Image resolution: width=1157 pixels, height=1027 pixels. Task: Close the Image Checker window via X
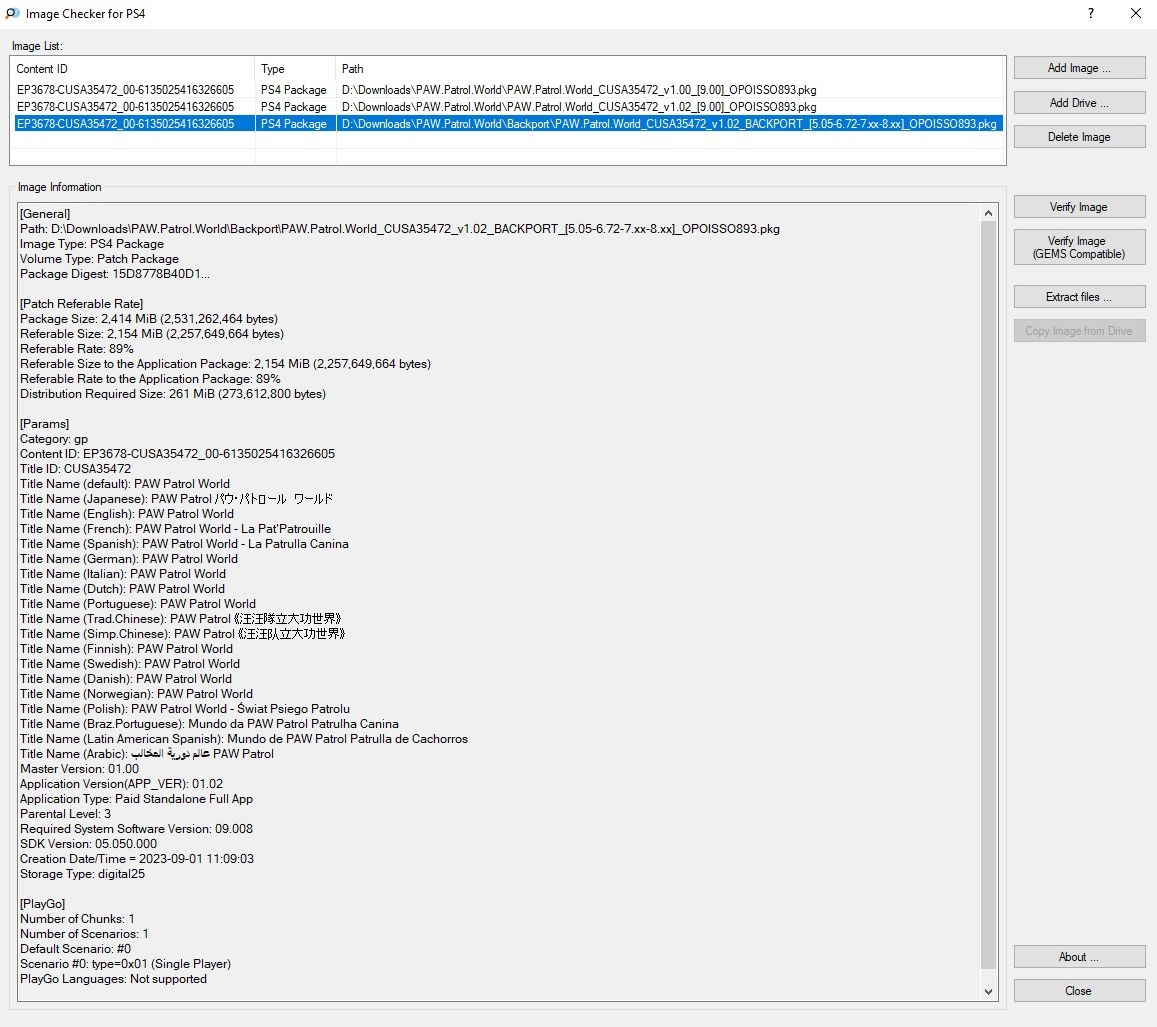point(1135,14)
